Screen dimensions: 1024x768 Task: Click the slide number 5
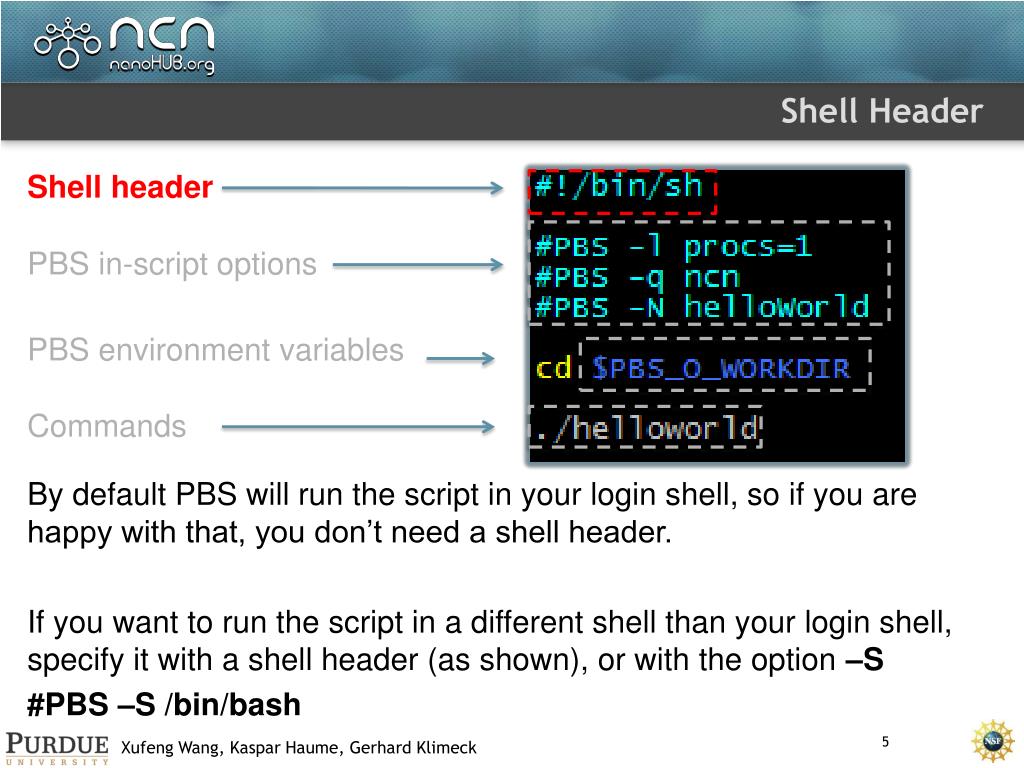coord(886,741)
